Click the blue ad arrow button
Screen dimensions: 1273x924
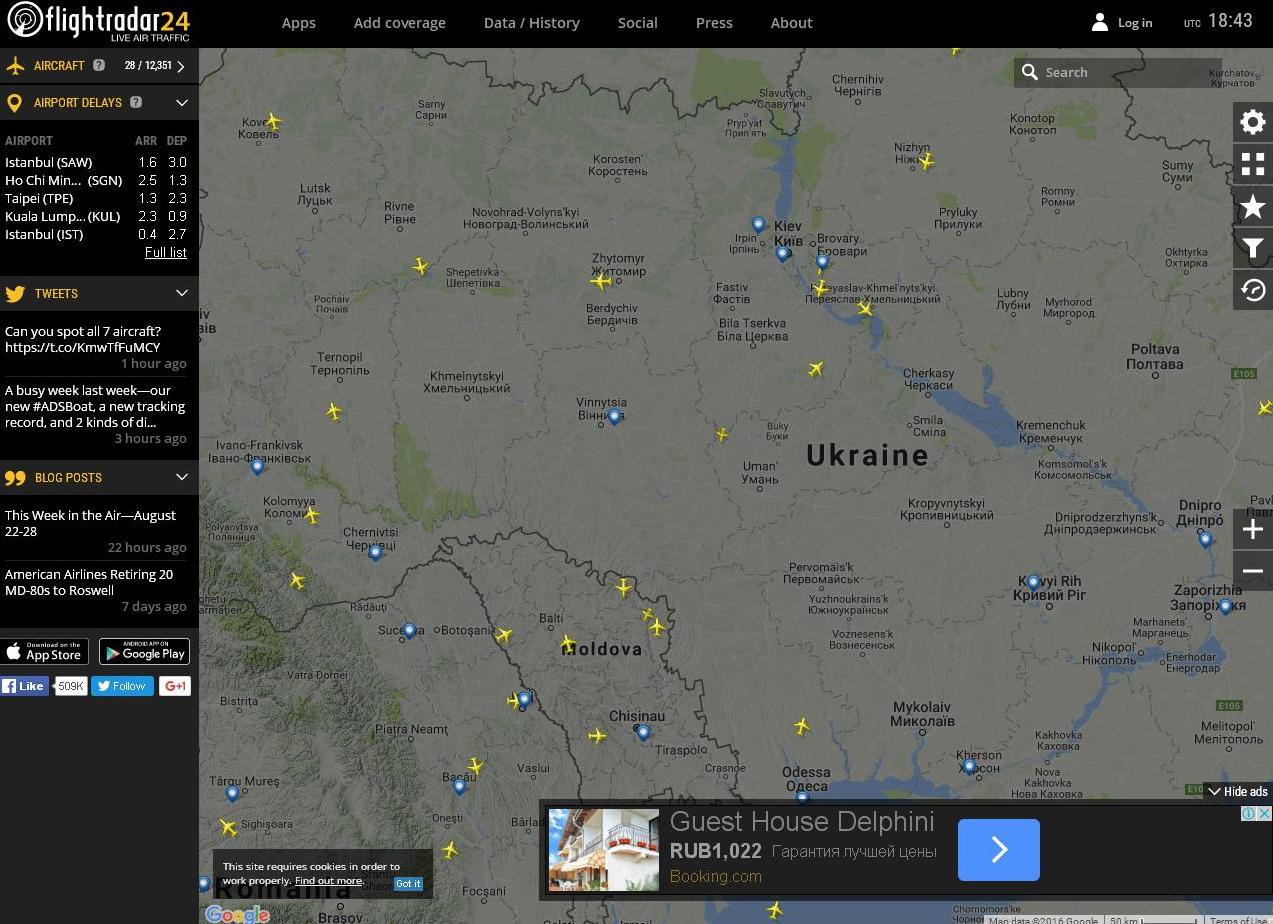point(998,850)
